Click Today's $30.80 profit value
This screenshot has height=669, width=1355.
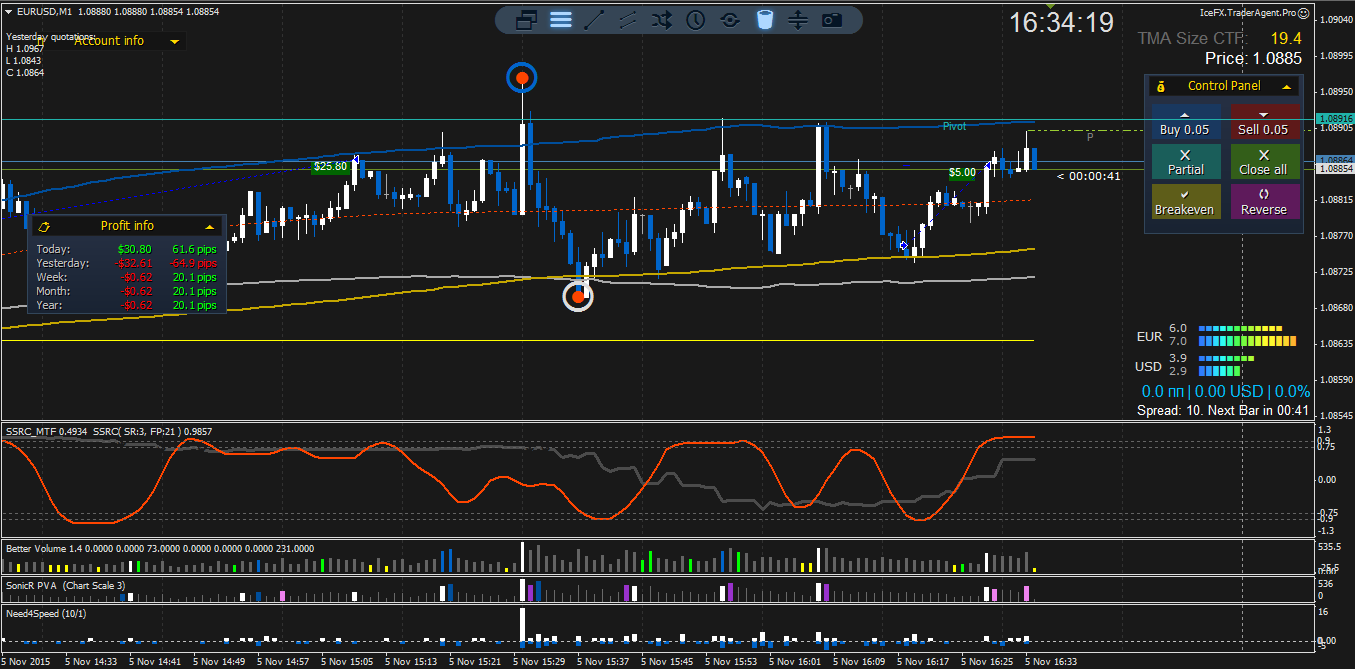click(135, 249)
